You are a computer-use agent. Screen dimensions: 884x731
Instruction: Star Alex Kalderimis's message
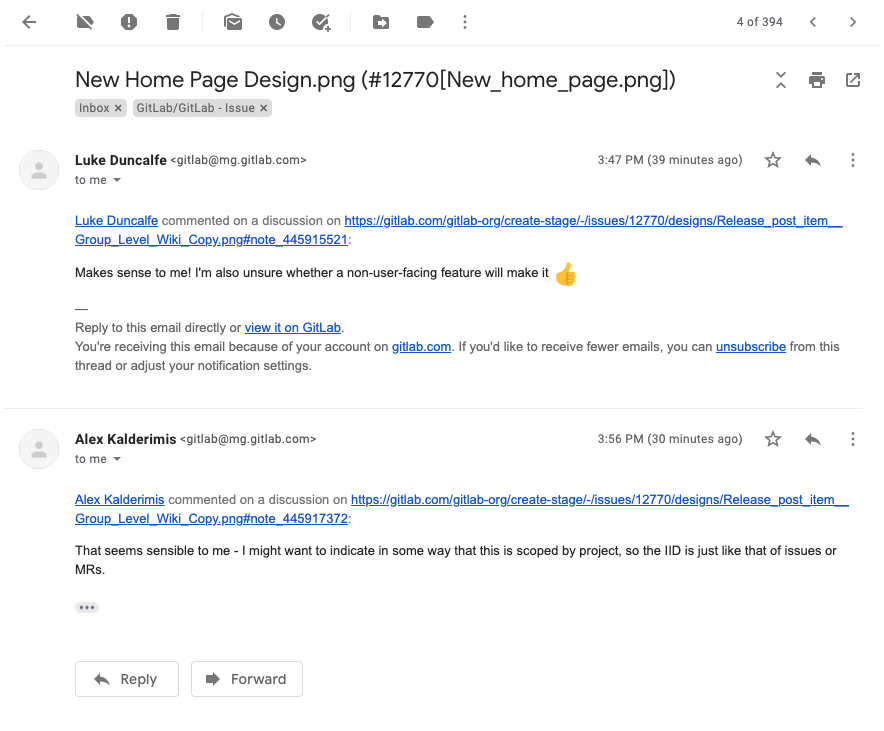click(x=772, y=439)
